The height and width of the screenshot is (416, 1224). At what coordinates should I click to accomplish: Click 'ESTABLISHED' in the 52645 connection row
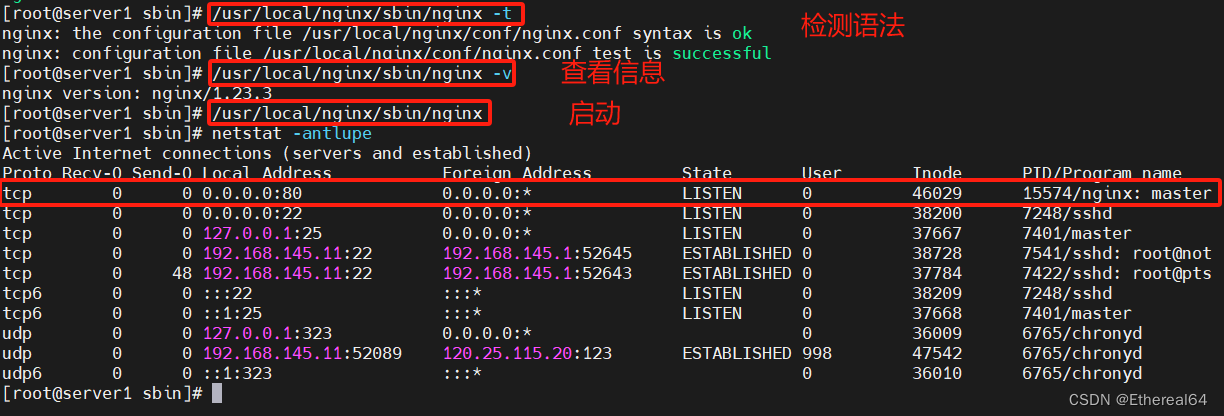737,253
